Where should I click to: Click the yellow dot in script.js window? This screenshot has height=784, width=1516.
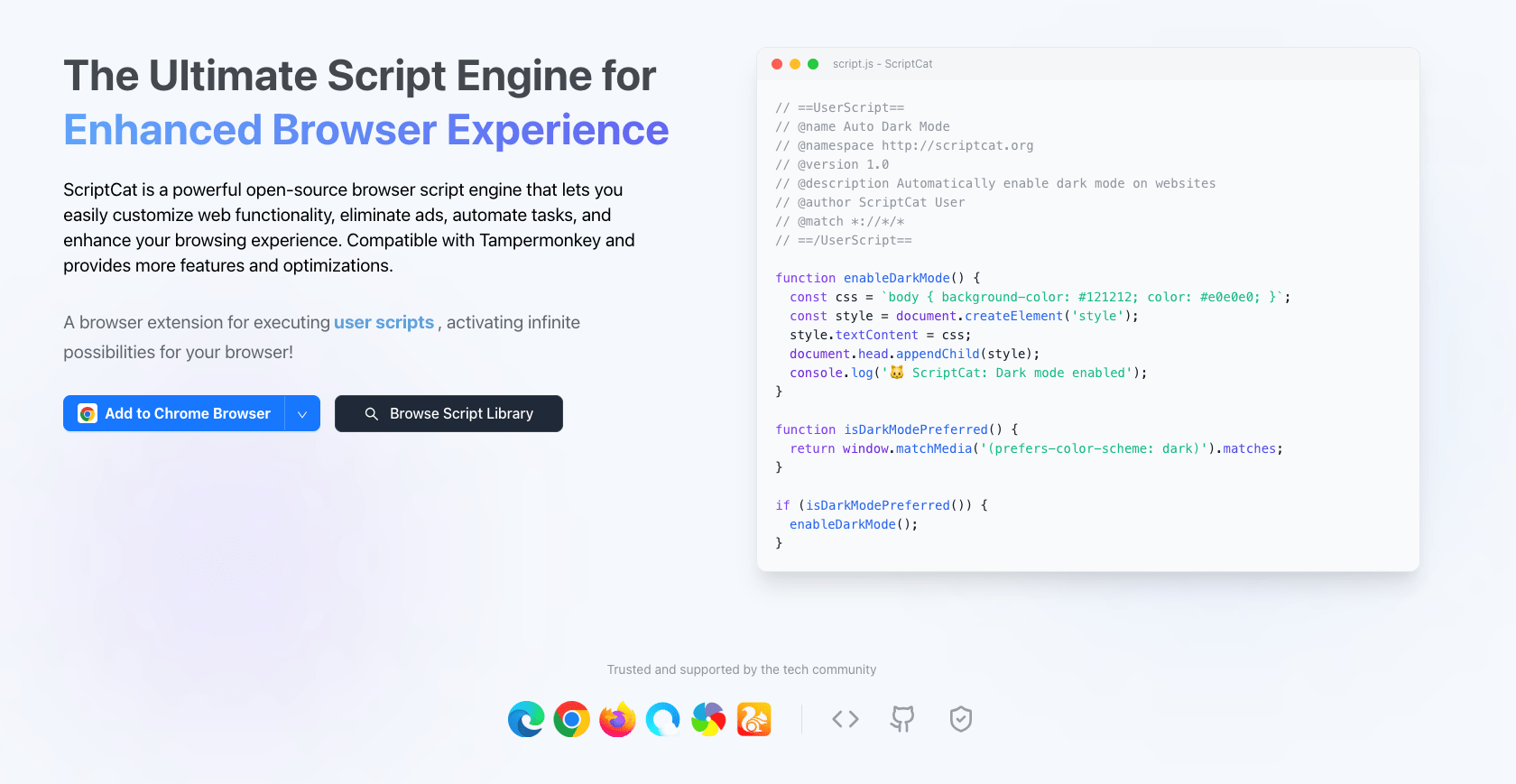pyautogui.click(x=795, y=64)
